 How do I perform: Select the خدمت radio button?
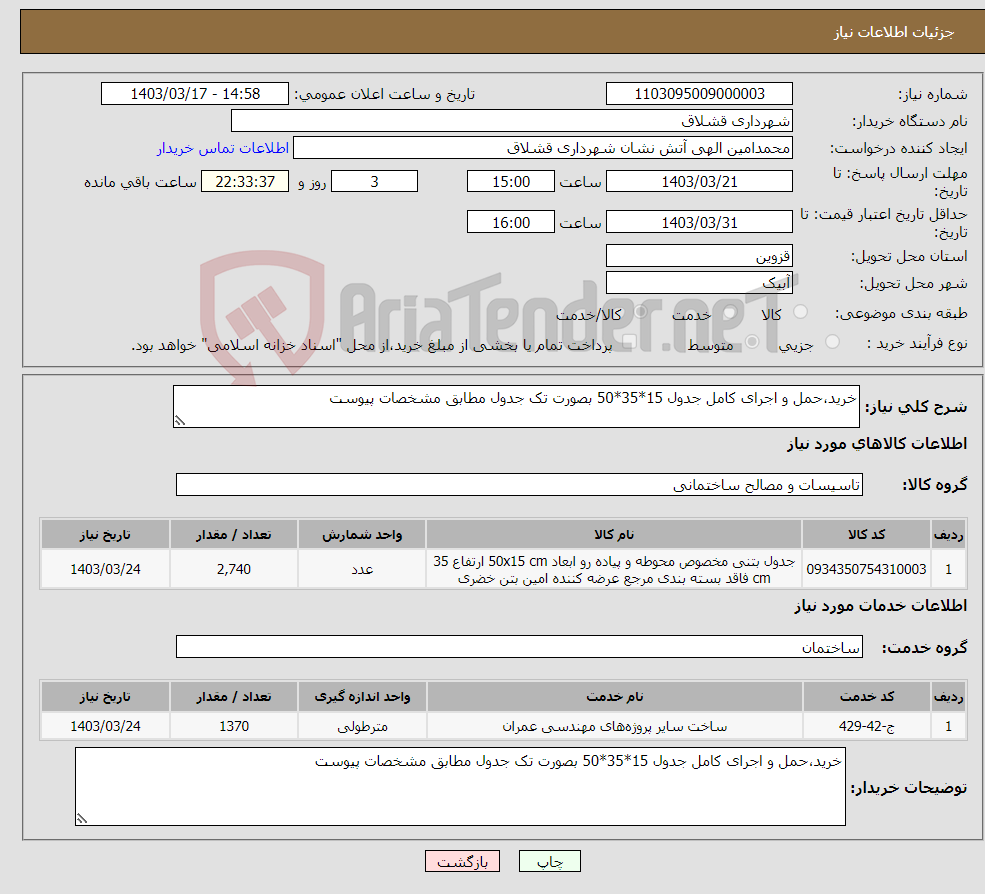729,312
